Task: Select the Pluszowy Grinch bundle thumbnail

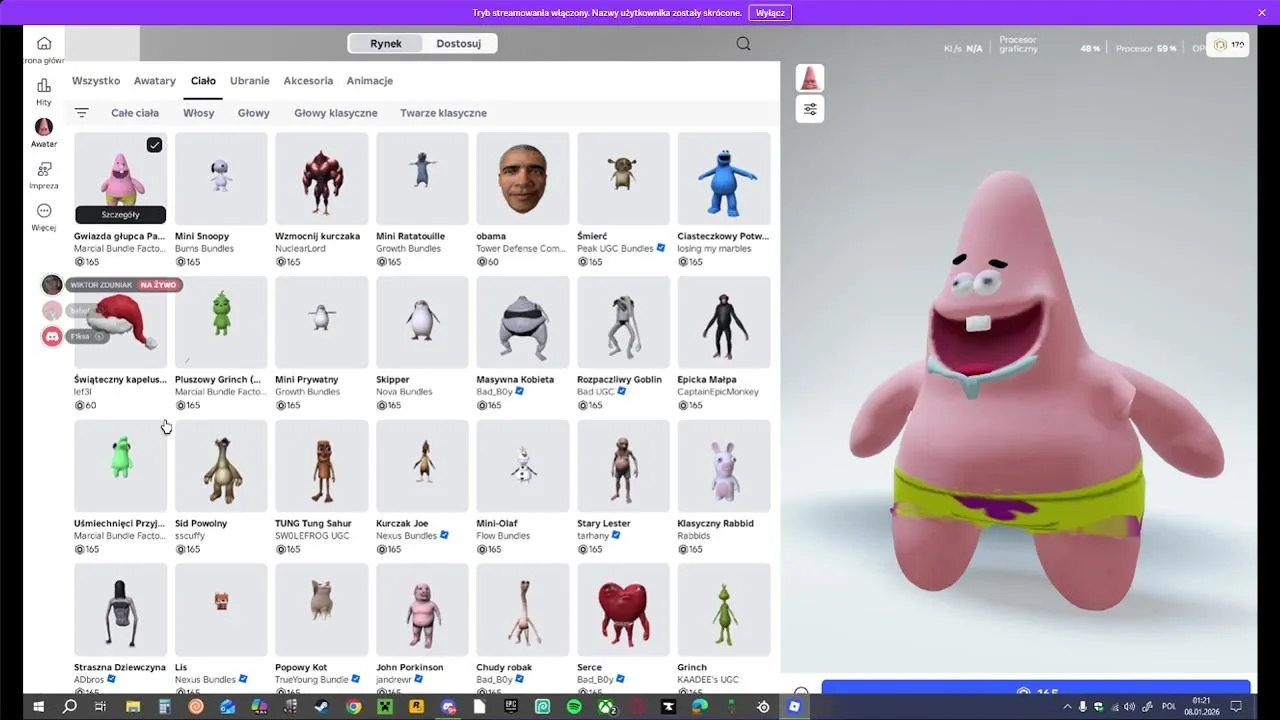Action: (221, 322)
